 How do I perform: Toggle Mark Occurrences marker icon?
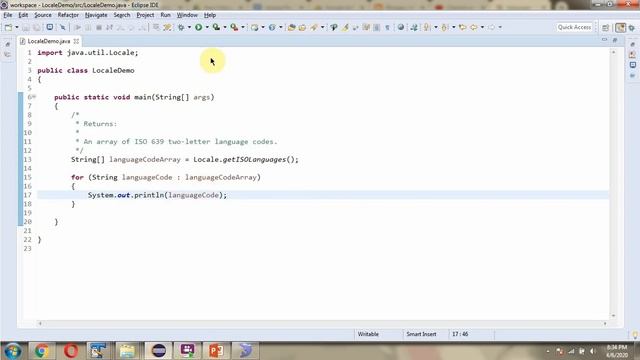tap(345, 27)
